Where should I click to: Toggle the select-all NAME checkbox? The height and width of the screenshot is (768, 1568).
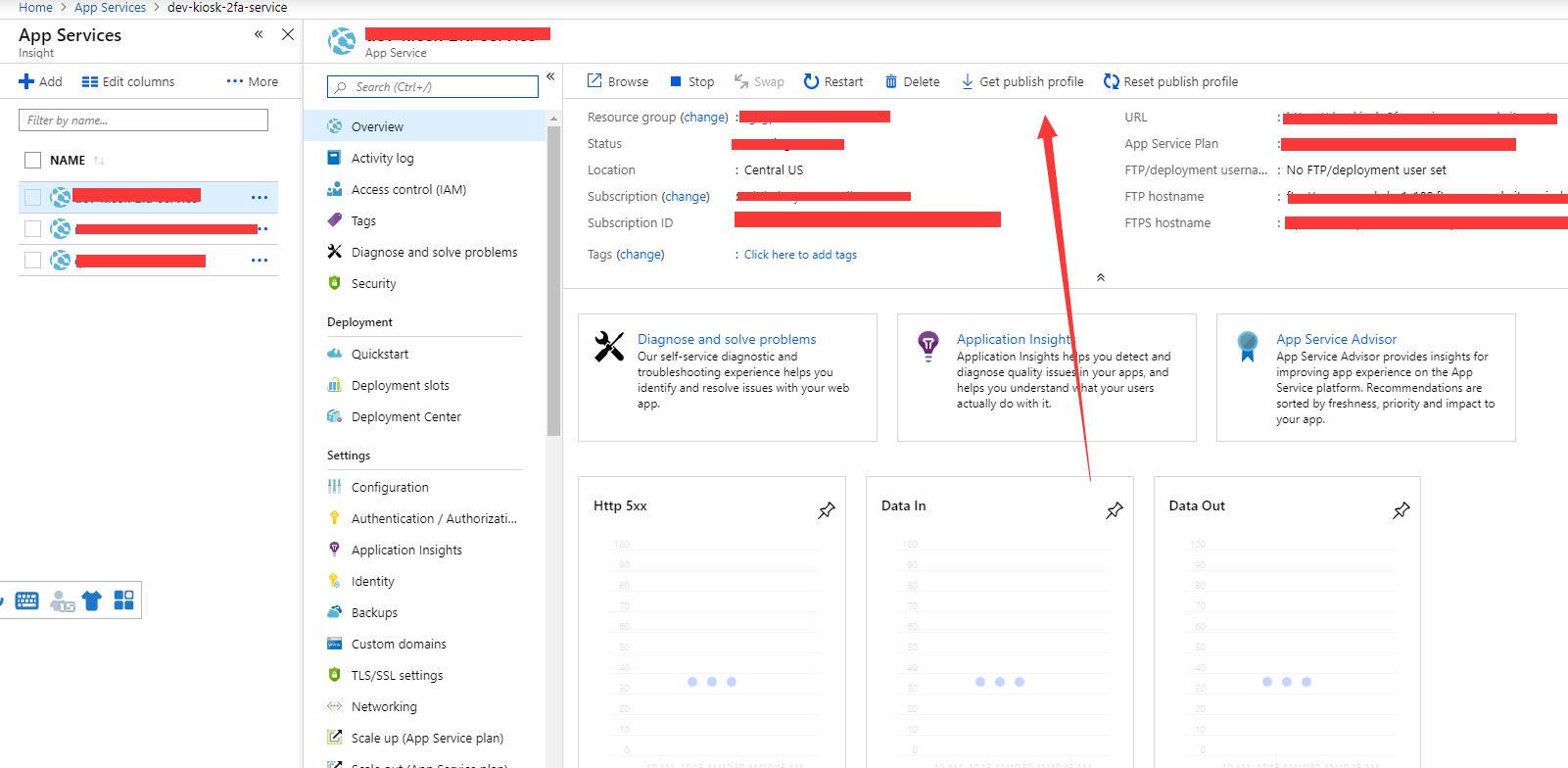pos(33,160)
